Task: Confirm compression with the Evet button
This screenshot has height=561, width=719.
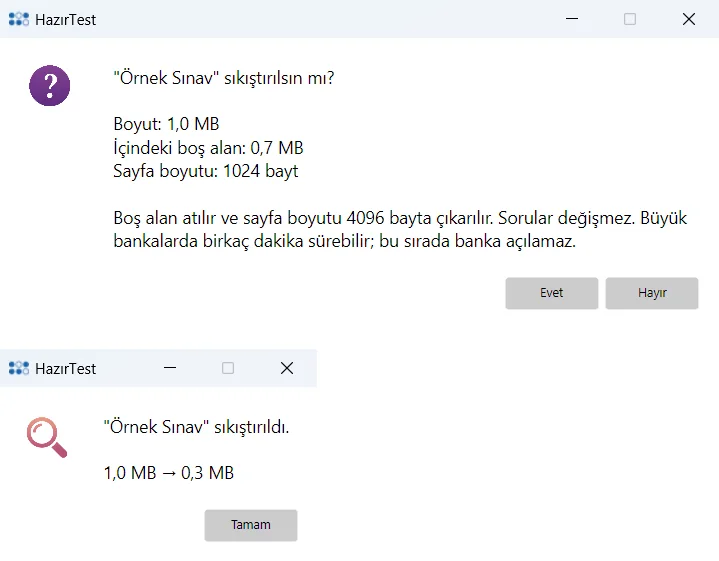Action: point(552,293)
